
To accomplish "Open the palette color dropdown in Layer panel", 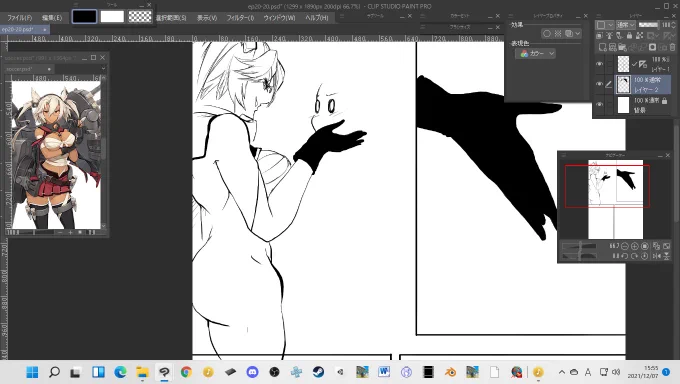I will pyautogui.click(x=605, y=25).
